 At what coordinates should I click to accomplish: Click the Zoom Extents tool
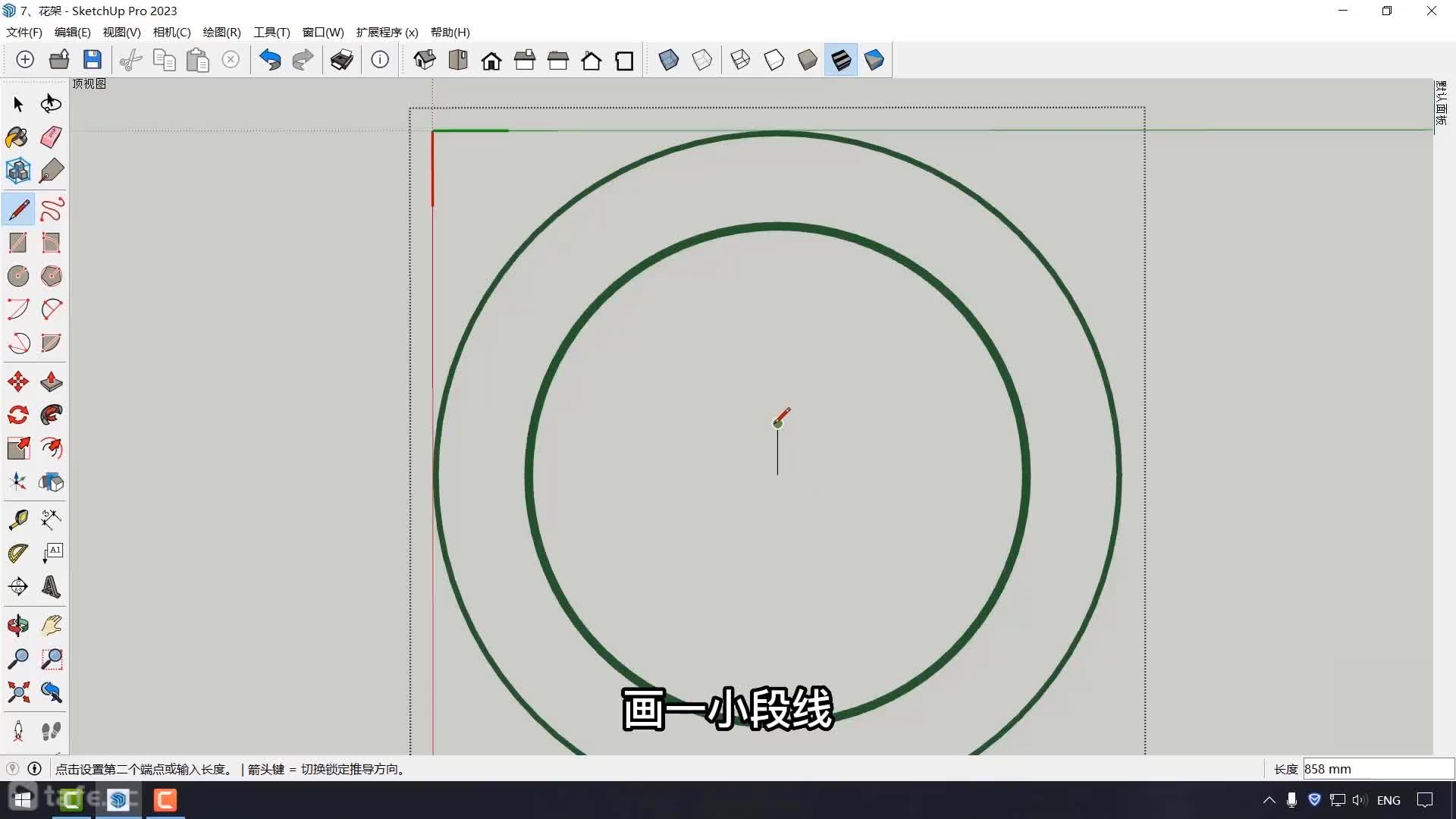click(18, 692)
